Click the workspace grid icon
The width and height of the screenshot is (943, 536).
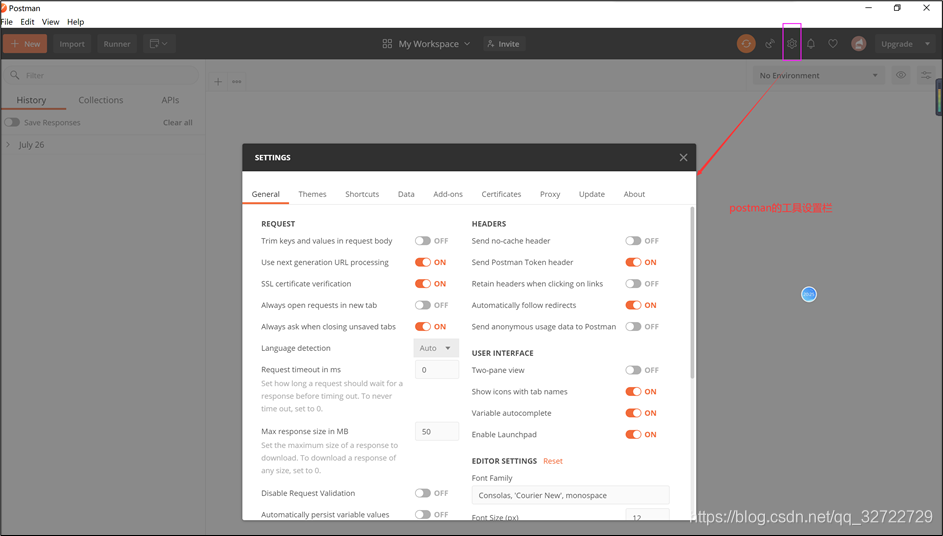click(x=387, y=44)
